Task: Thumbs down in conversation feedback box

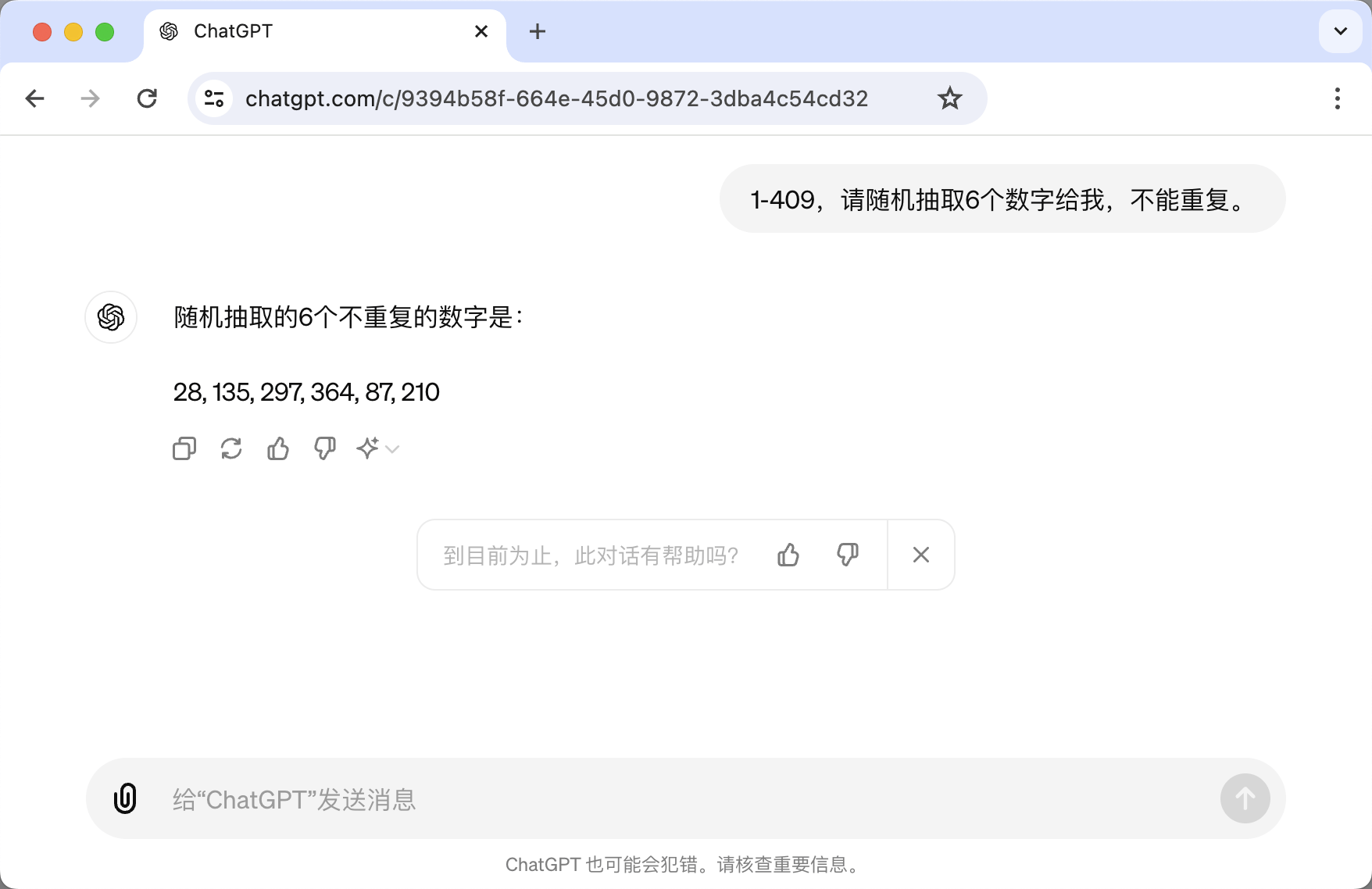Action: [x=848, y=555]
